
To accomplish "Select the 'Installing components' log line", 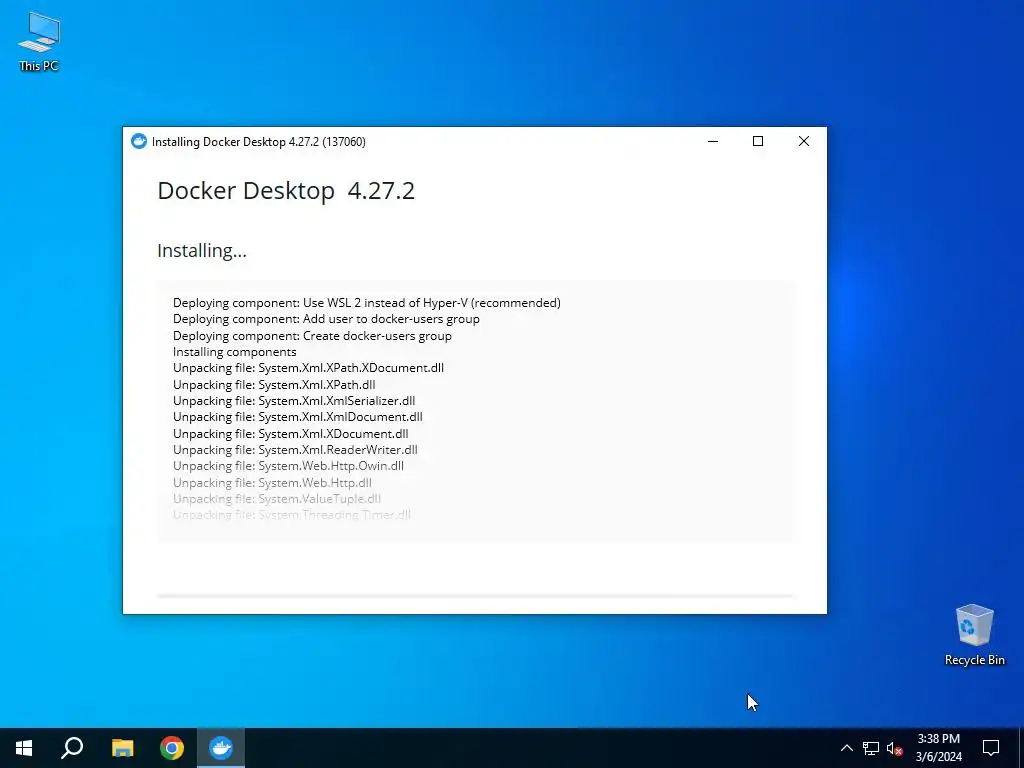I will (234, 352).
